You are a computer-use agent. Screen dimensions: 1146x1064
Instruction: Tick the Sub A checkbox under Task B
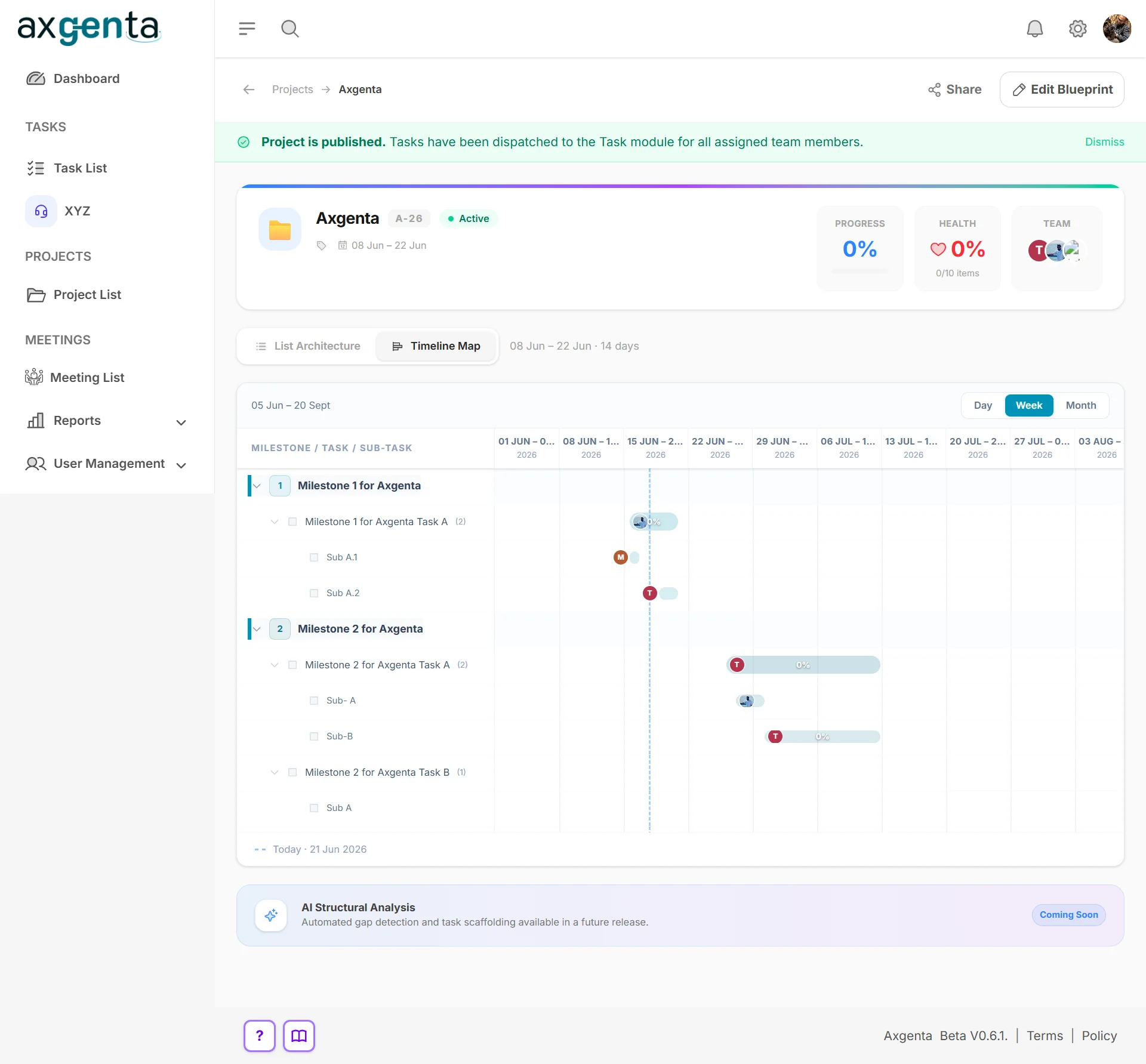click(x=314, y=808)
